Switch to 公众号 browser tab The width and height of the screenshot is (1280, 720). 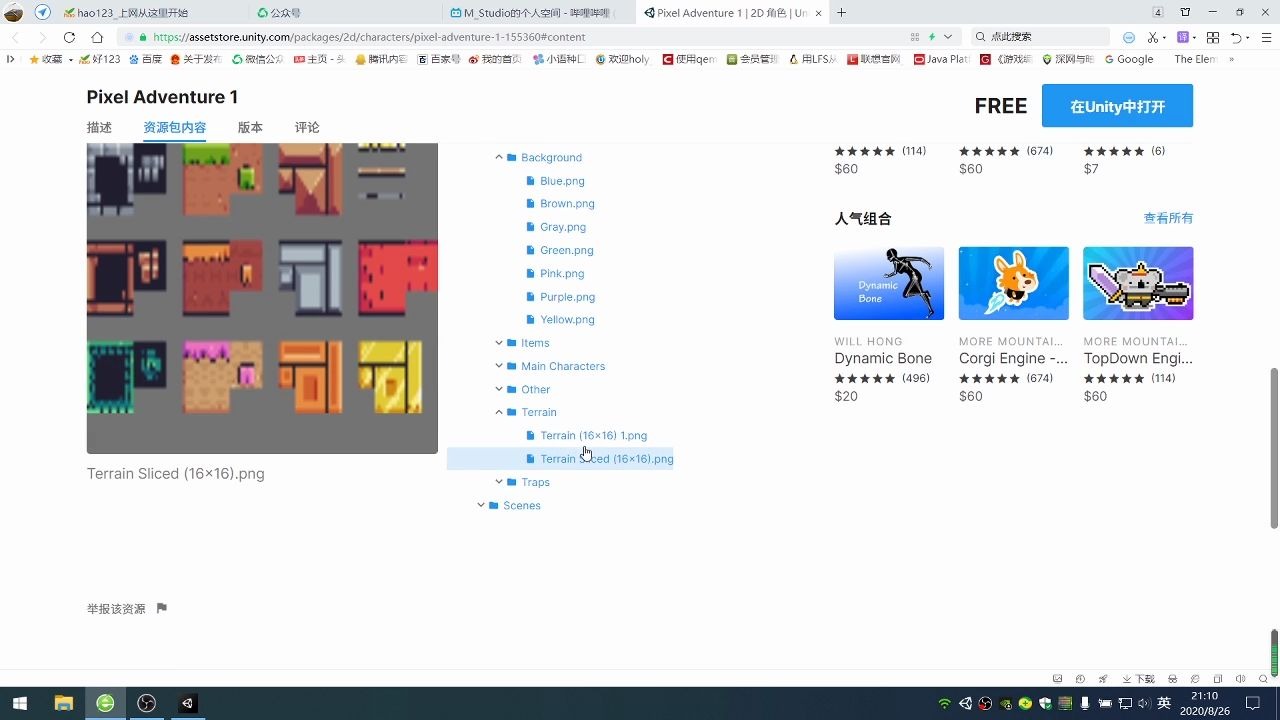345,13
